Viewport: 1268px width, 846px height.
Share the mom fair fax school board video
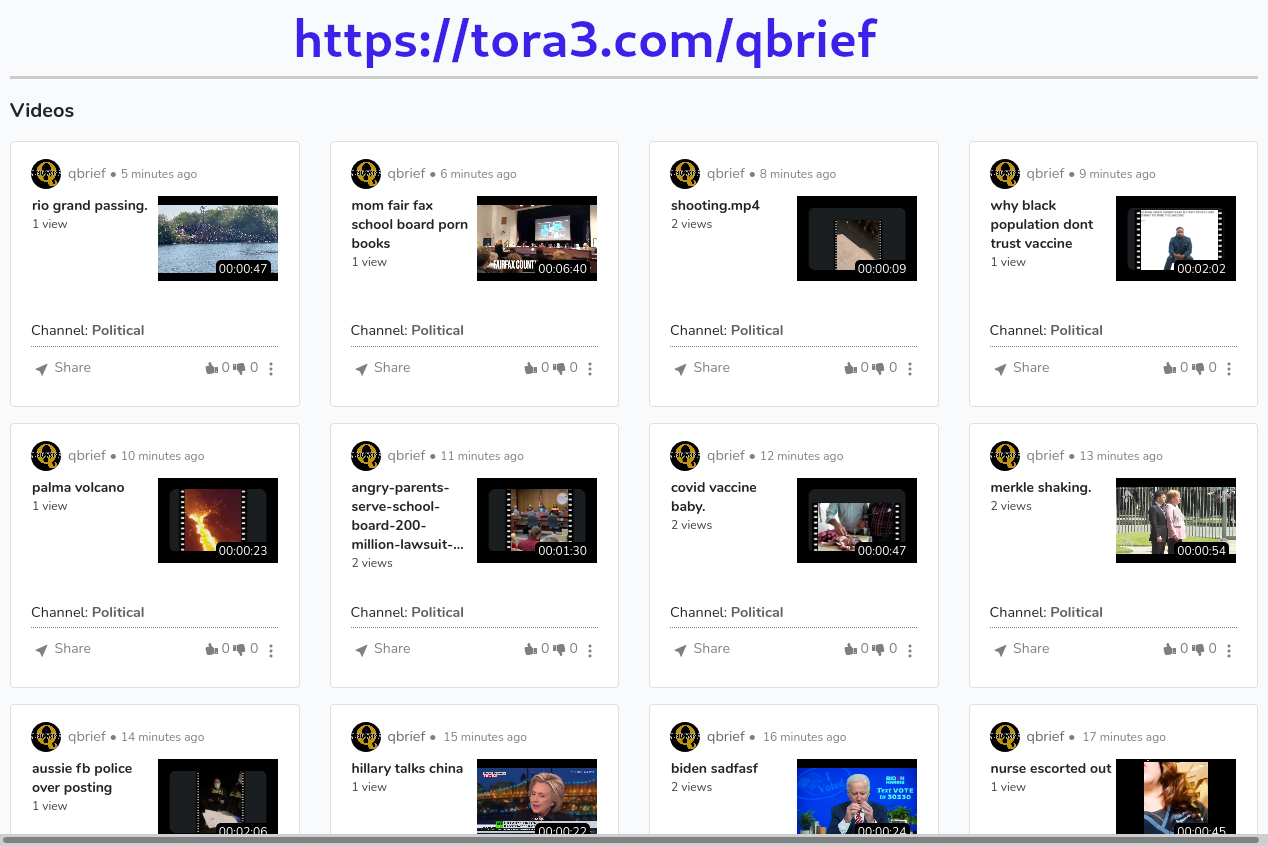pyautogui.click(x=382, y=368)
